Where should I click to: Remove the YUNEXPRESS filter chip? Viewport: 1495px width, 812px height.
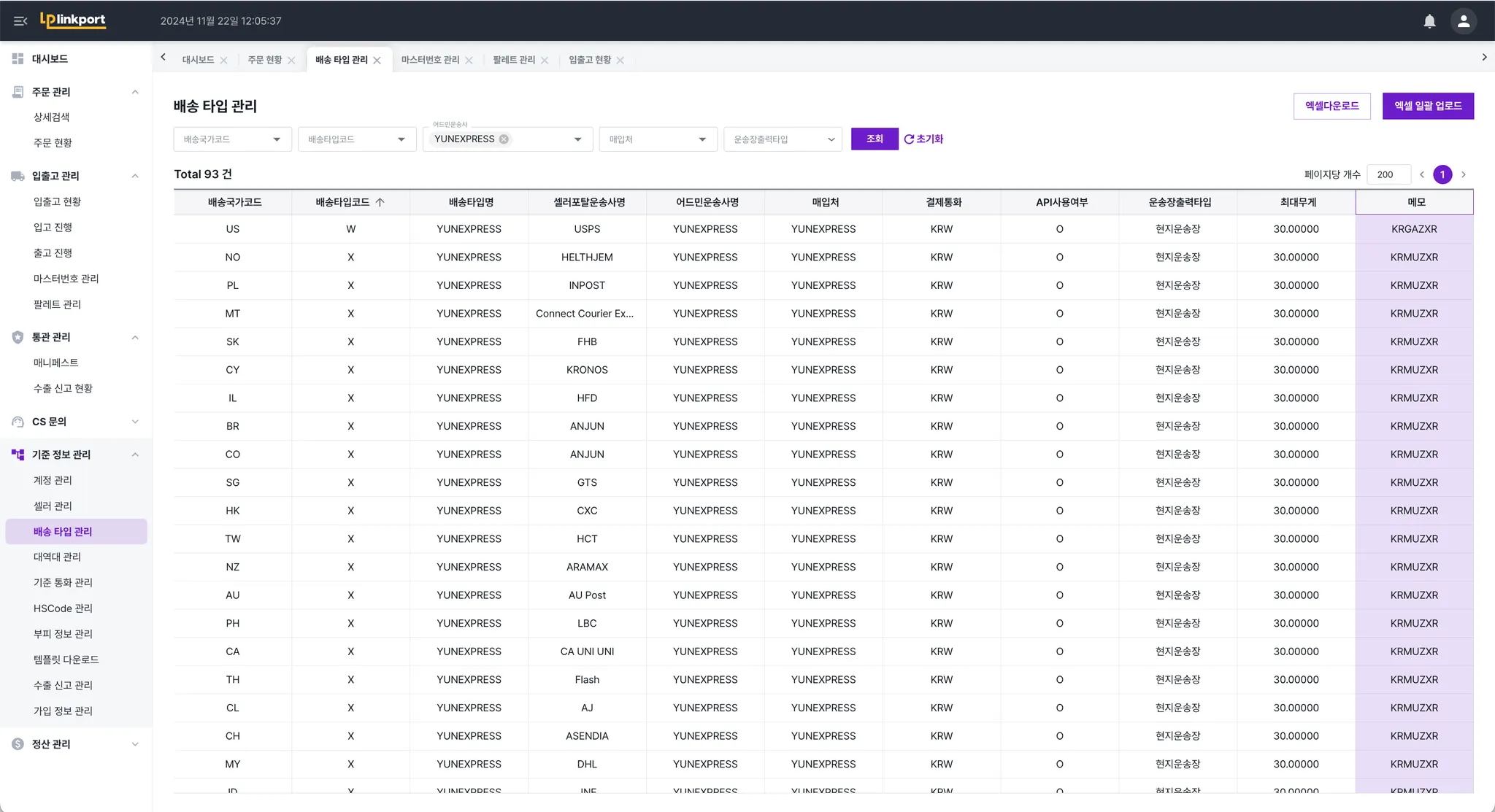pyautogui.click(x=504, y=139)
